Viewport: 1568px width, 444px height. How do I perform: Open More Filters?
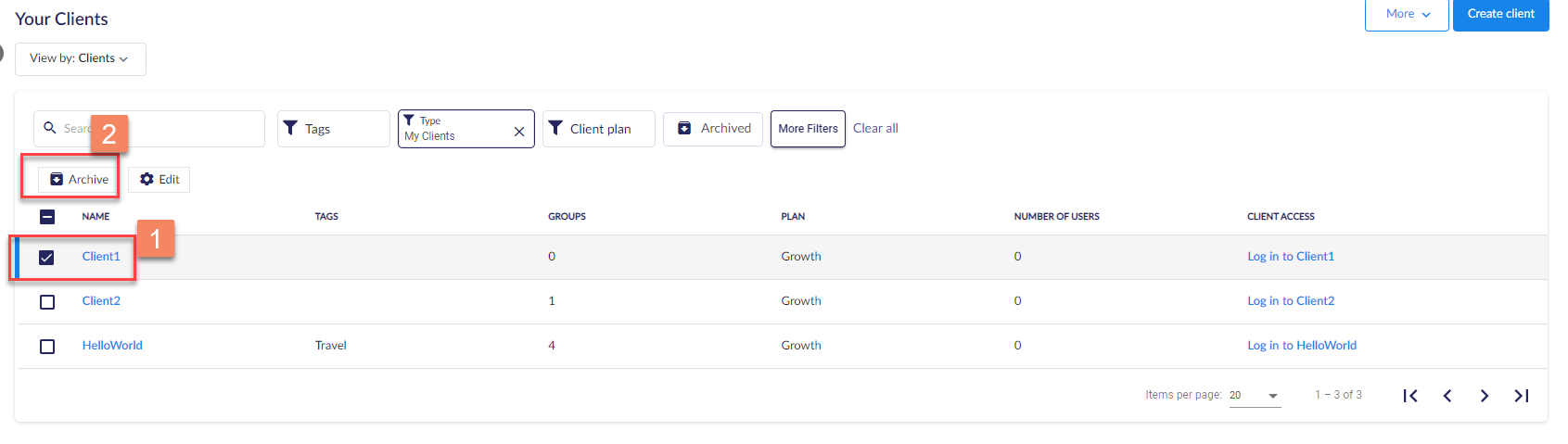pyautogui.click(x=808, y=129)
